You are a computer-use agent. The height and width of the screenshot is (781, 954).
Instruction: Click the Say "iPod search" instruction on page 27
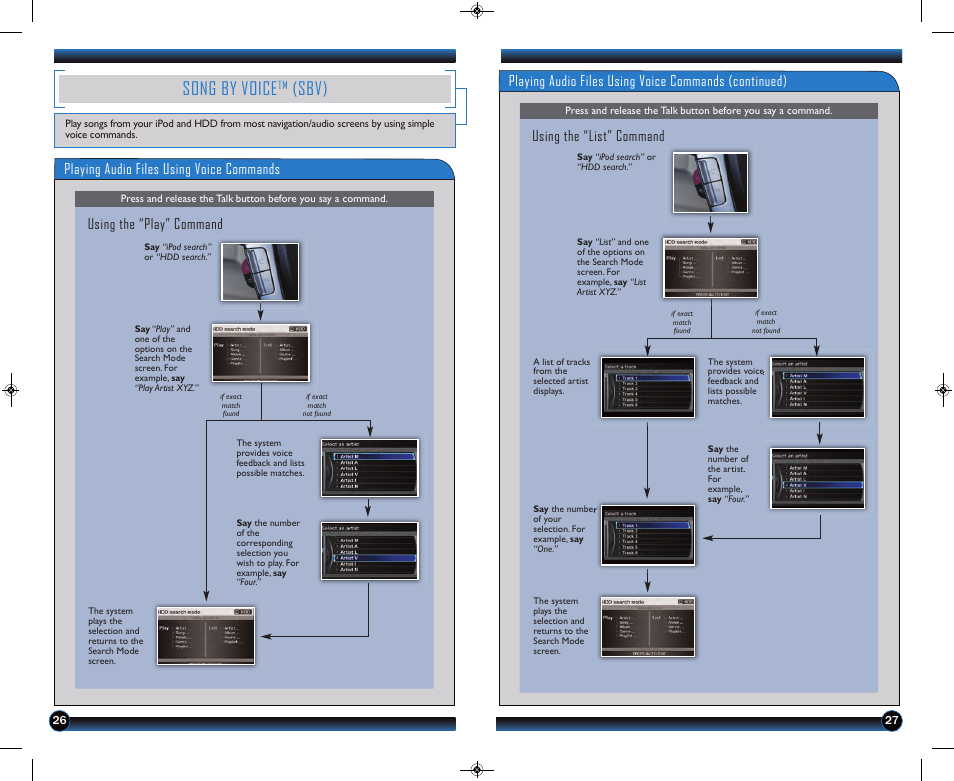point(616,162)
